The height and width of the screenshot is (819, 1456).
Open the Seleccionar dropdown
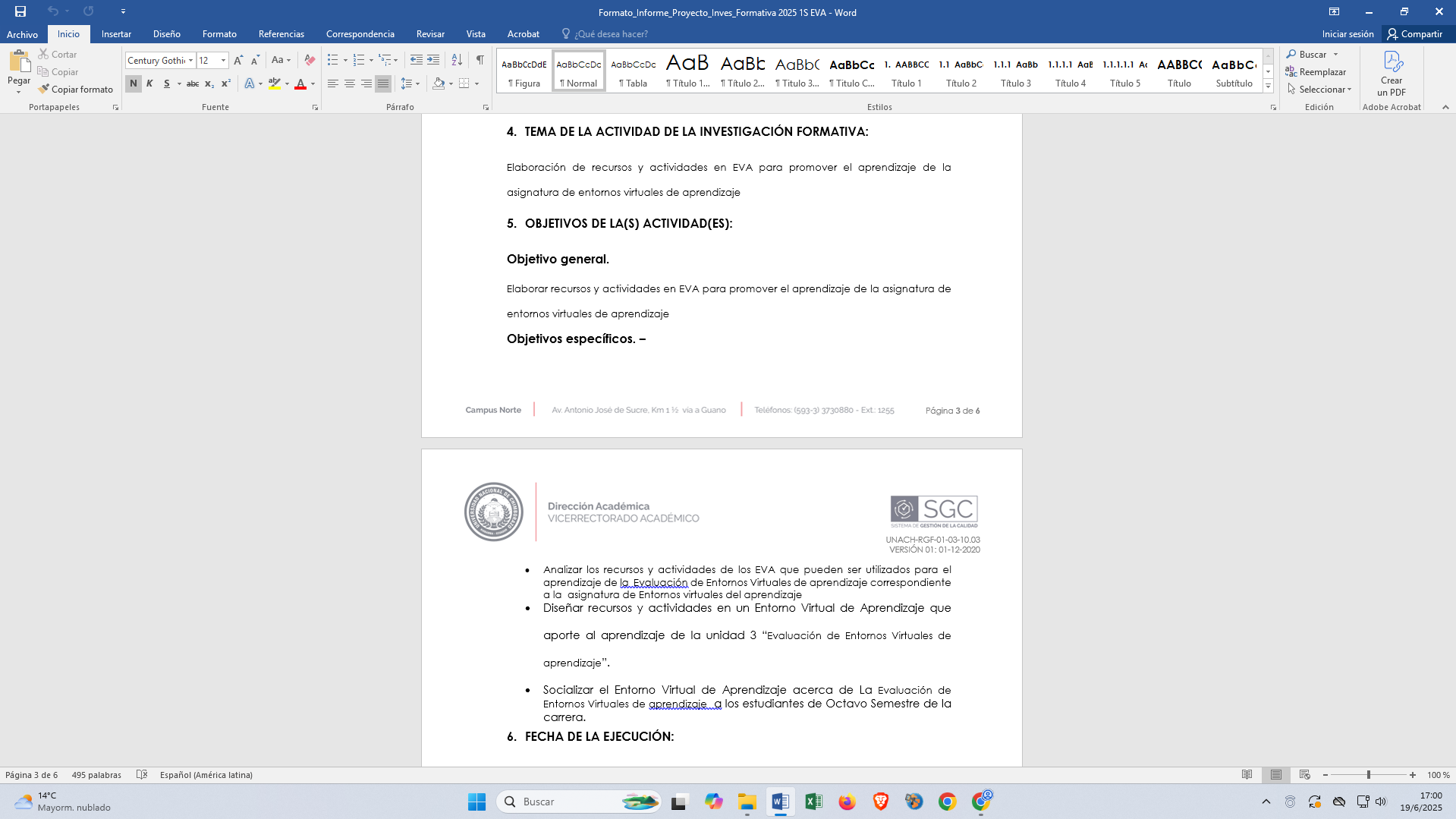[x=1319, y=89]
